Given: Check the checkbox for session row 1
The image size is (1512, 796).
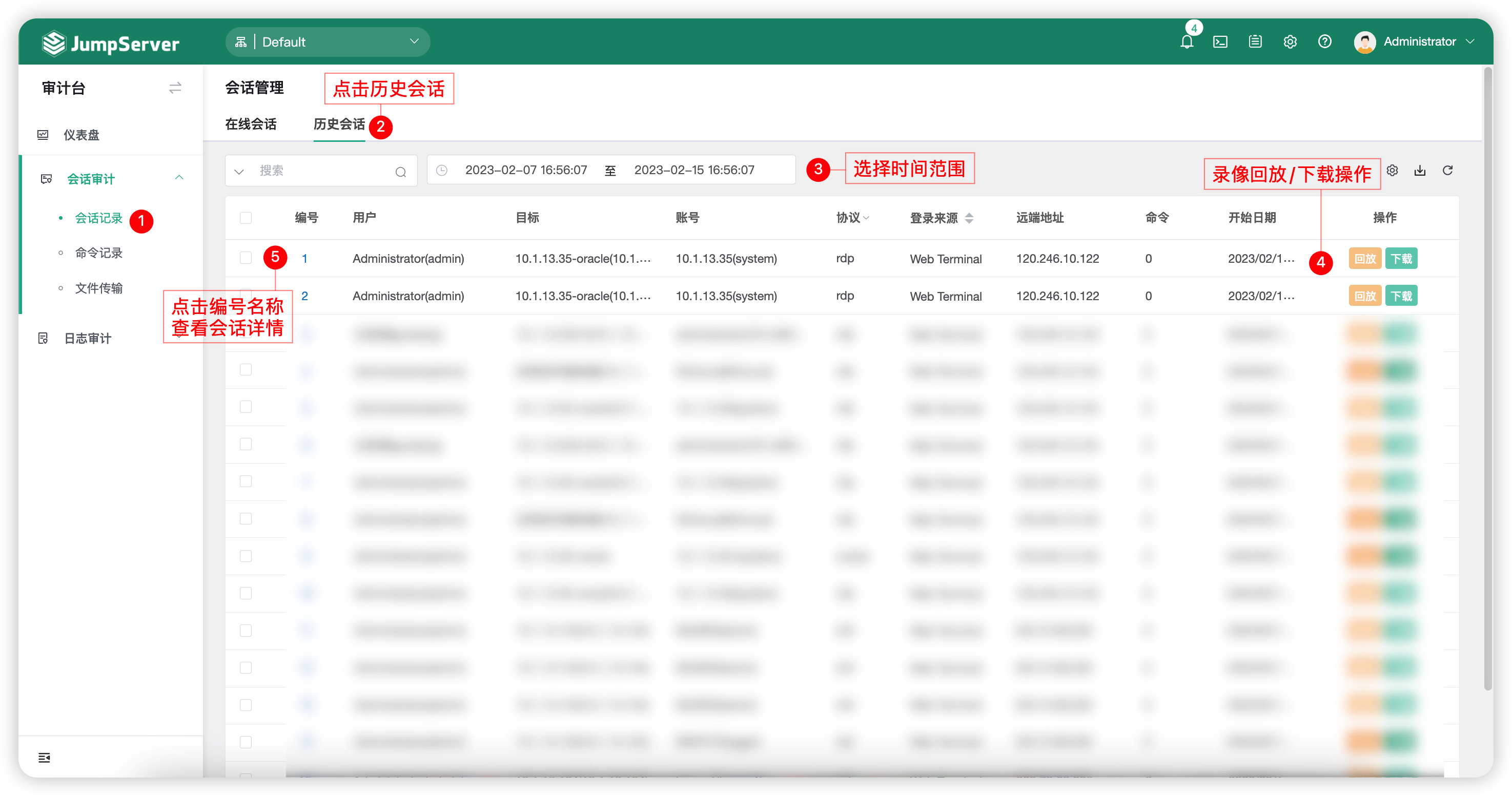Looking at the screenshot, I should click(x=246, y=258).
